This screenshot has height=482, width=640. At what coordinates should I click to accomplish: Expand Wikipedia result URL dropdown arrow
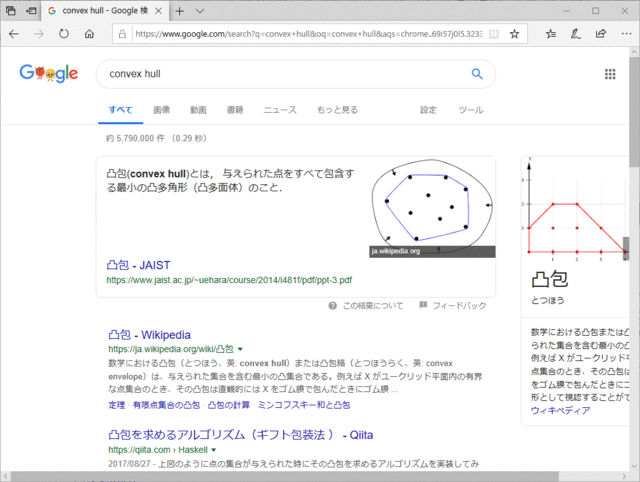[240, 349]
